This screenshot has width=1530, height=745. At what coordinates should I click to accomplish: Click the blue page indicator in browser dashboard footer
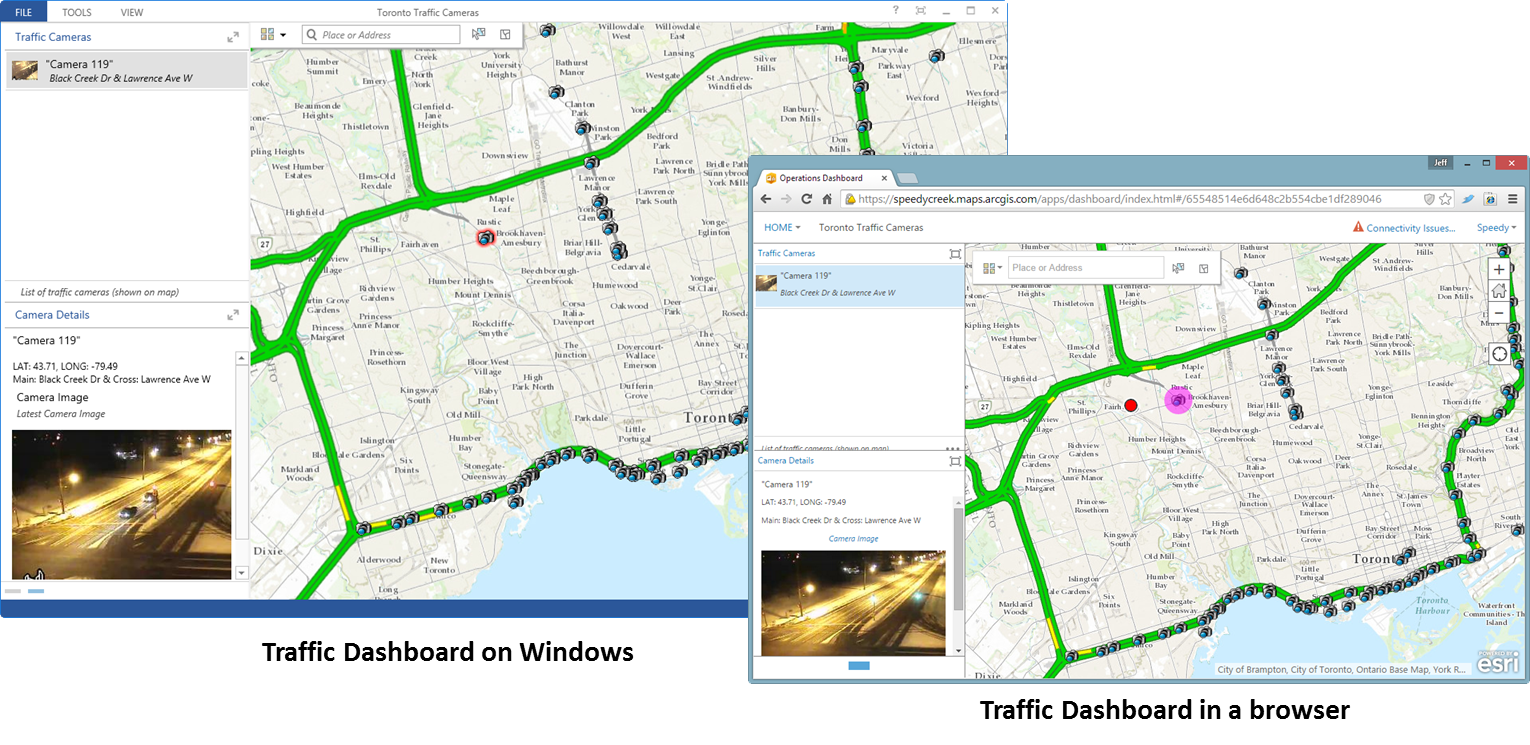tap(858, 666)
